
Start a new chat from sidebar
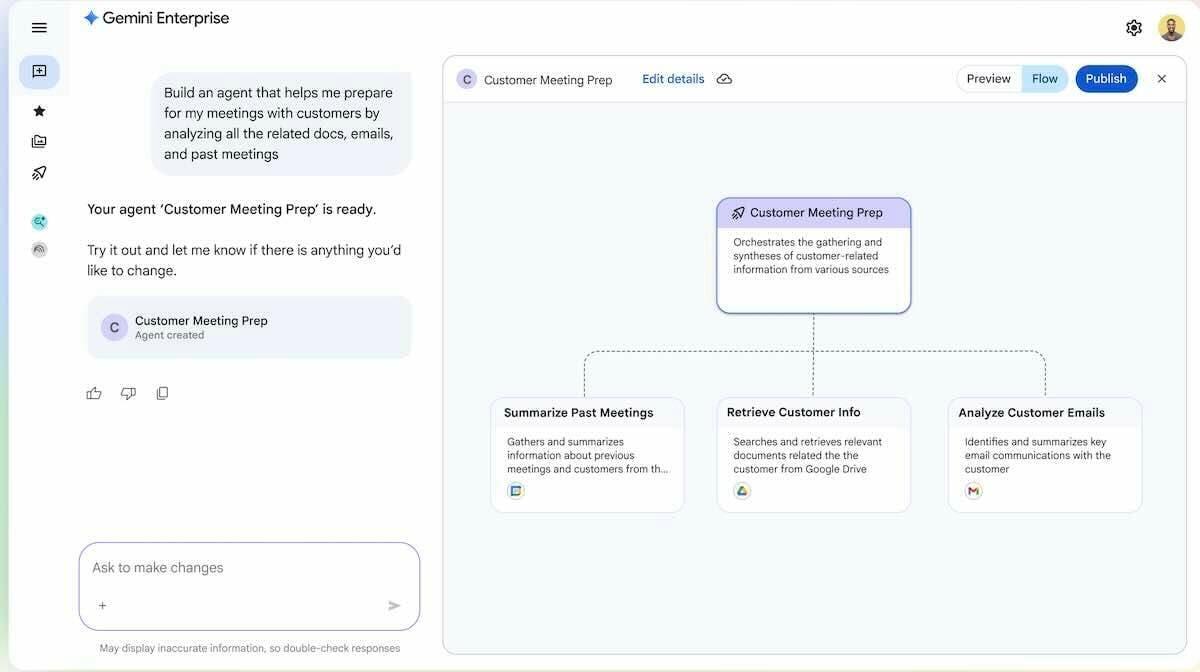point(39,72)
